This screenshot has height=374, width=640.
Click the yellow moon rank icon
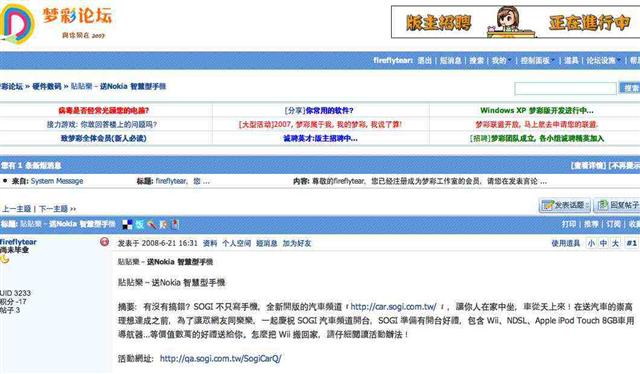[5, 259]
